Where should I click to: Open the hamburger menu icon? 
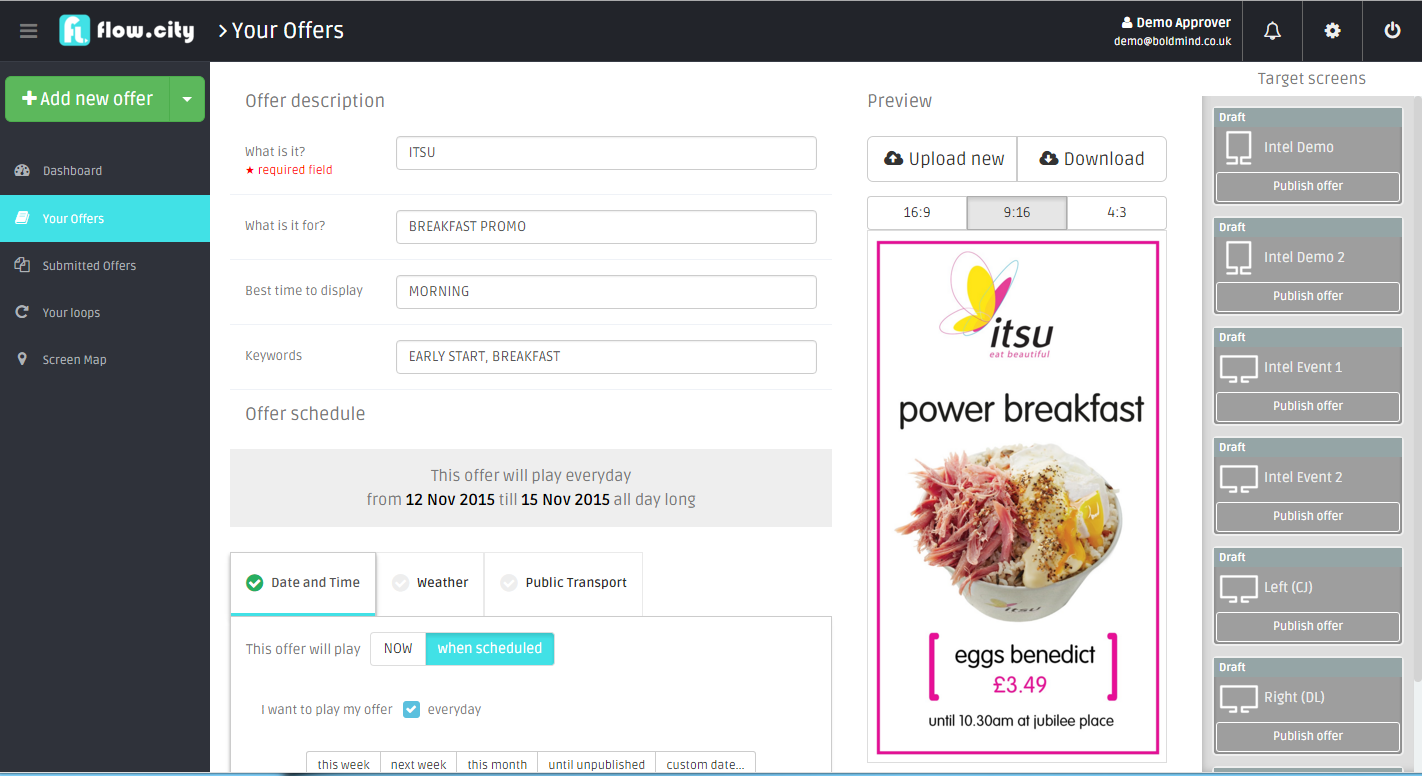pos(28,31)
